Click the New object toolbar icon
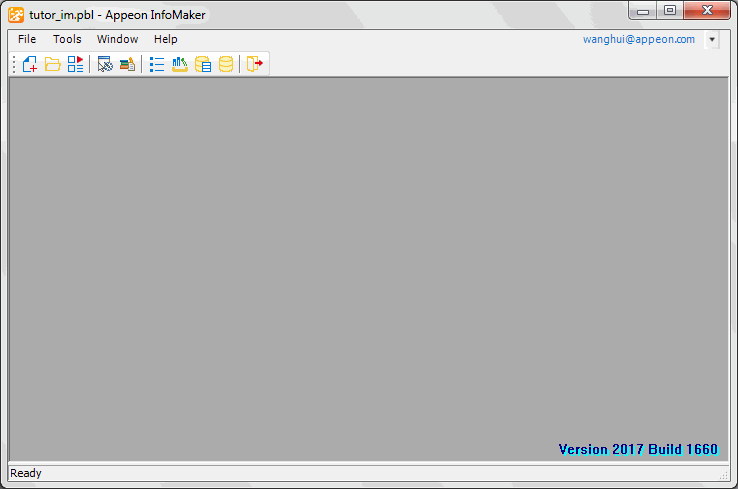738x489 pixels. pos(30,64)
